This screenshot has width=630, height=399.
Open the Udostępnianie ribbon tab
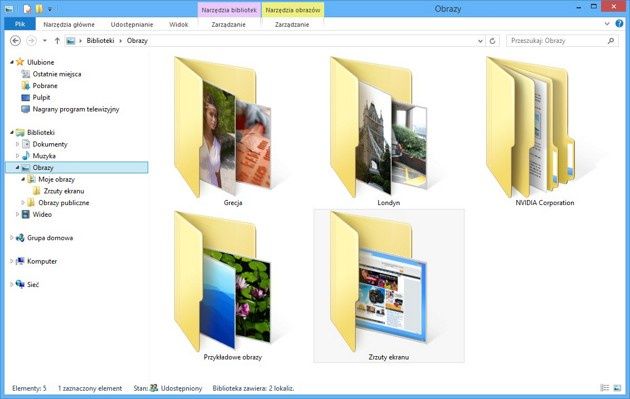click(132, 25)
